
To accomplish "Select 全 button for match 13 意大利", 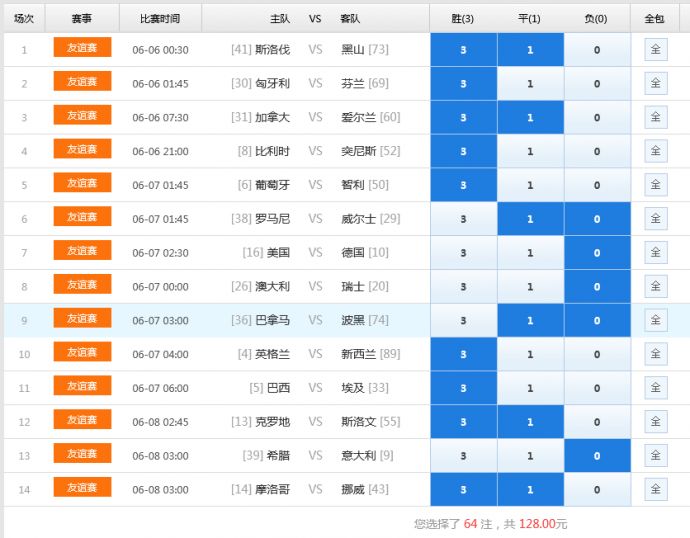I will pyautogui.click(x=656, y=456).
